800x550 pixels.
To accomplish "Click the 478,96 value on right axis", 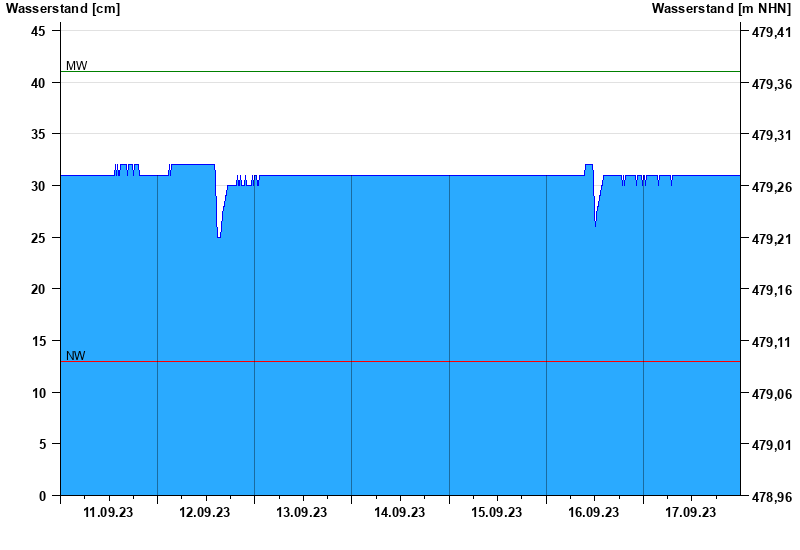I will point(772,497).
